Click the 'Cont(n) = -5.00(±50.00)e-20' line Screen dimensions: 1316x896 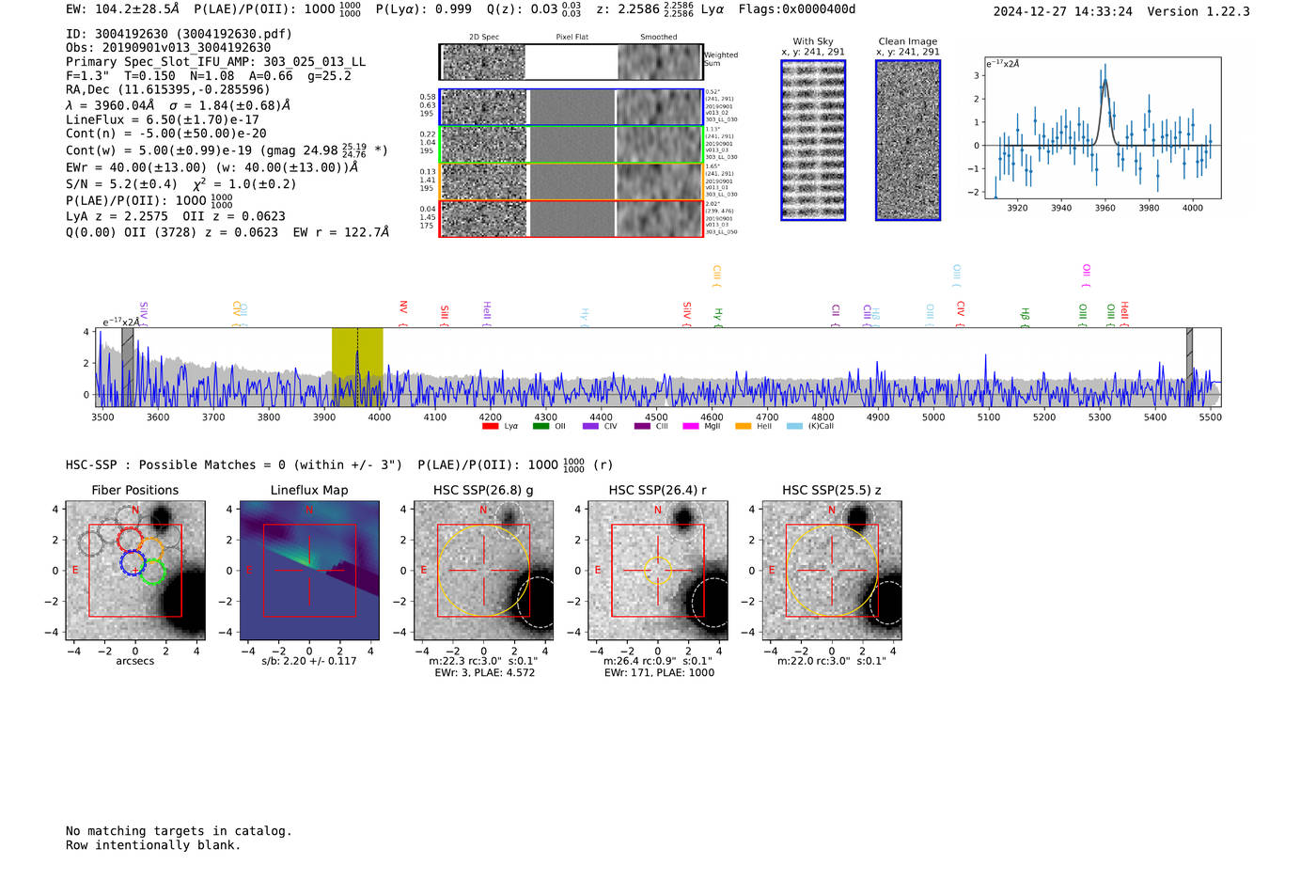[165, 134]
